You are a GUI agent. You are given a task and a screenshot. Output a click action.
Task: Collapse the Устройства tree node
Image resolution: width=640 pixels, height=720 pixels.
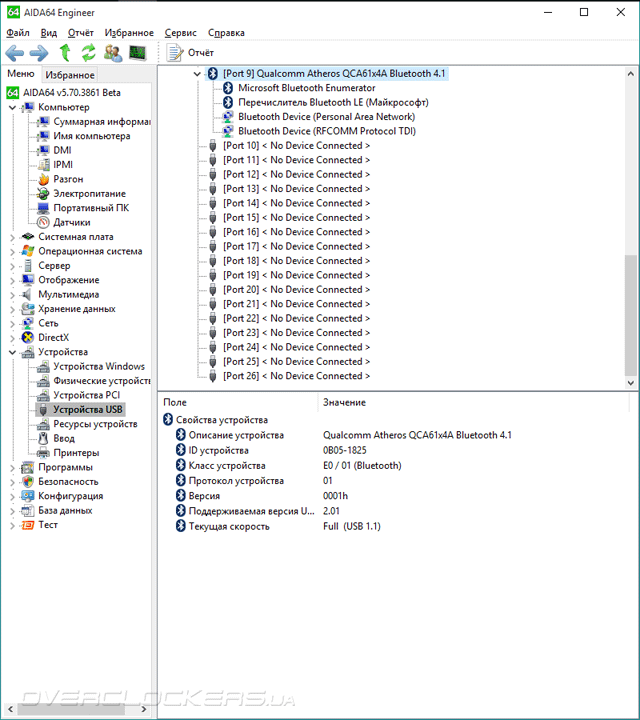coord(12,353)
